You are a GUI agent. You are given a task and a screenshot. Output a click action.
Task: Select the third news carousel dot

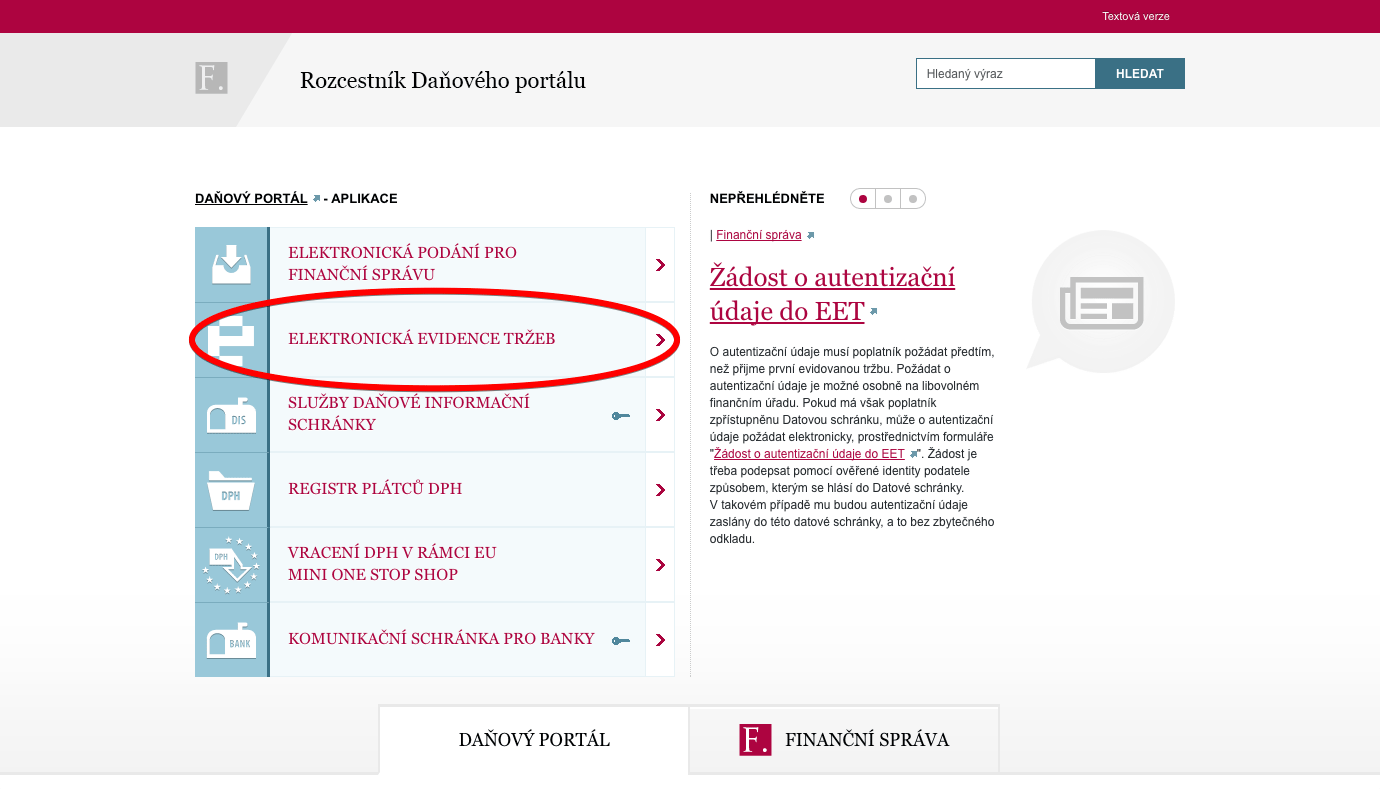913,199
